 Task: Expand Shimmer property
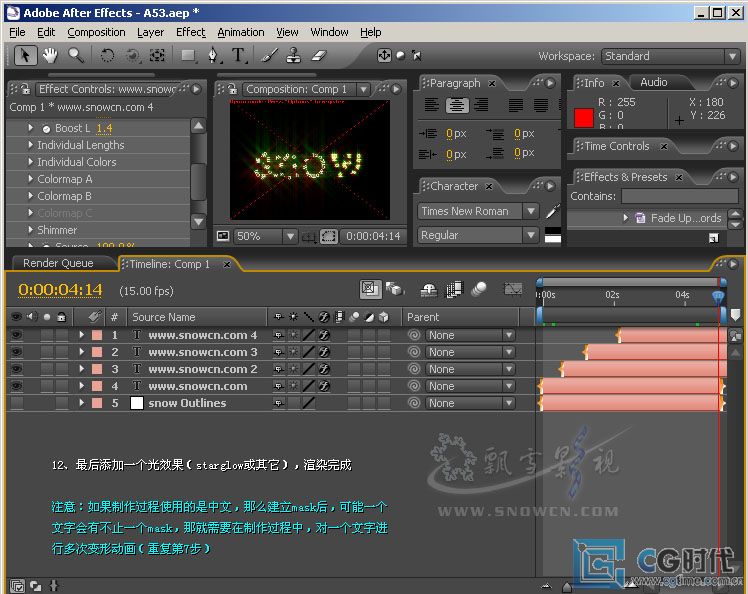(31, 230)
